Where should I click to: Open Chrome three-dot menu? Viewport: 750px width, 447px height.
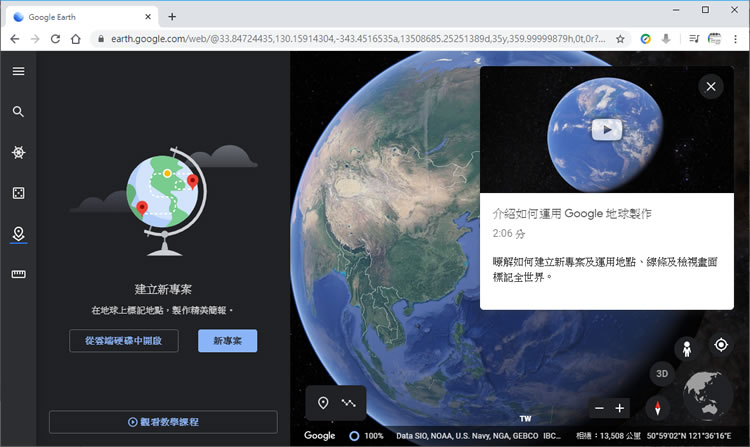[735, 39]
